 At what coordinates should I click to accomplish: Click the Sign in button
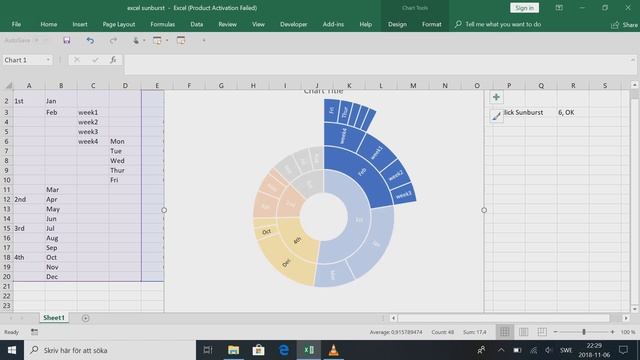pos(524,8)
